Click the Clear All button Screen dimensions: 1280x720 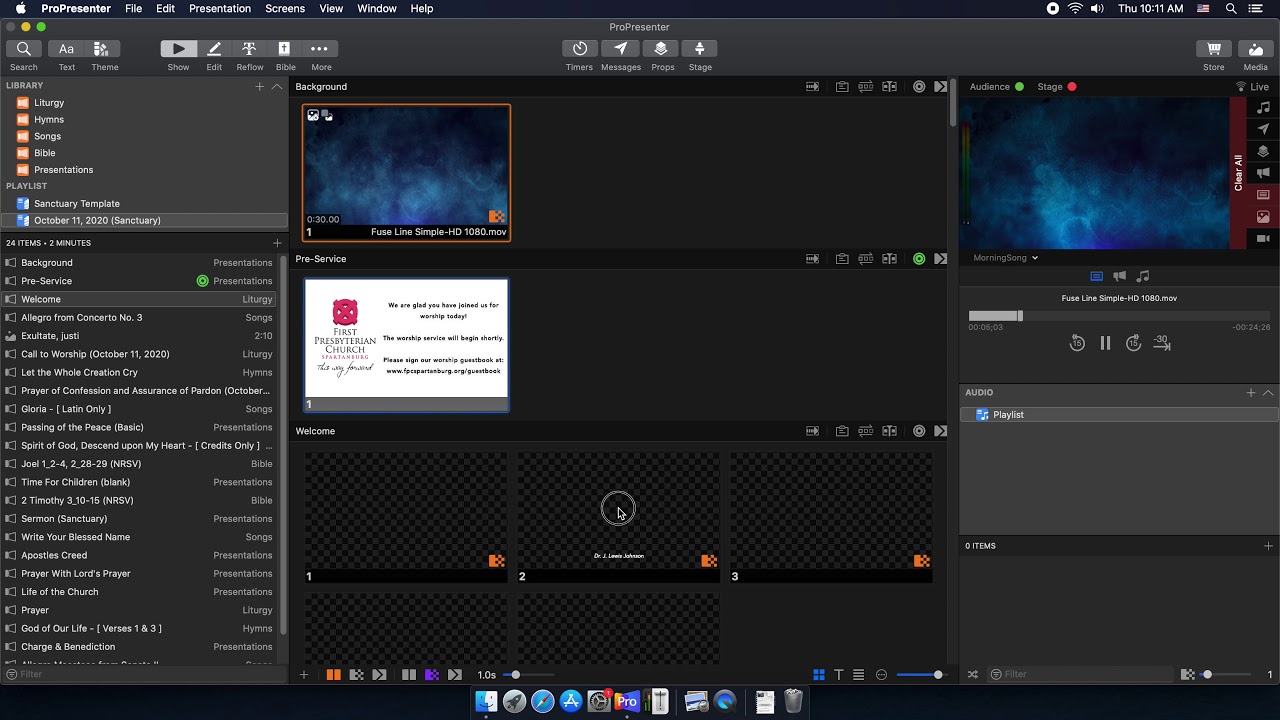click(1239, 173)
